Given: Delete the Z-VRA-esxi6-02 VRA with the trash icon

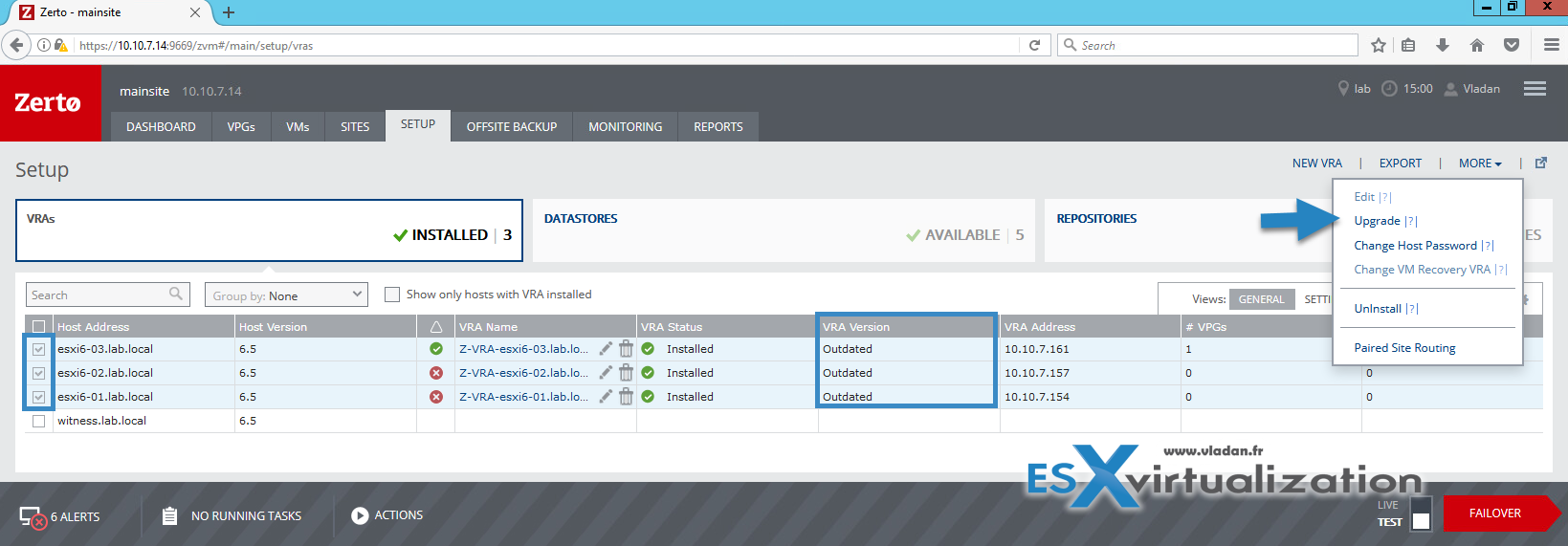Looking at the screenshot, I should pos(626,372).
